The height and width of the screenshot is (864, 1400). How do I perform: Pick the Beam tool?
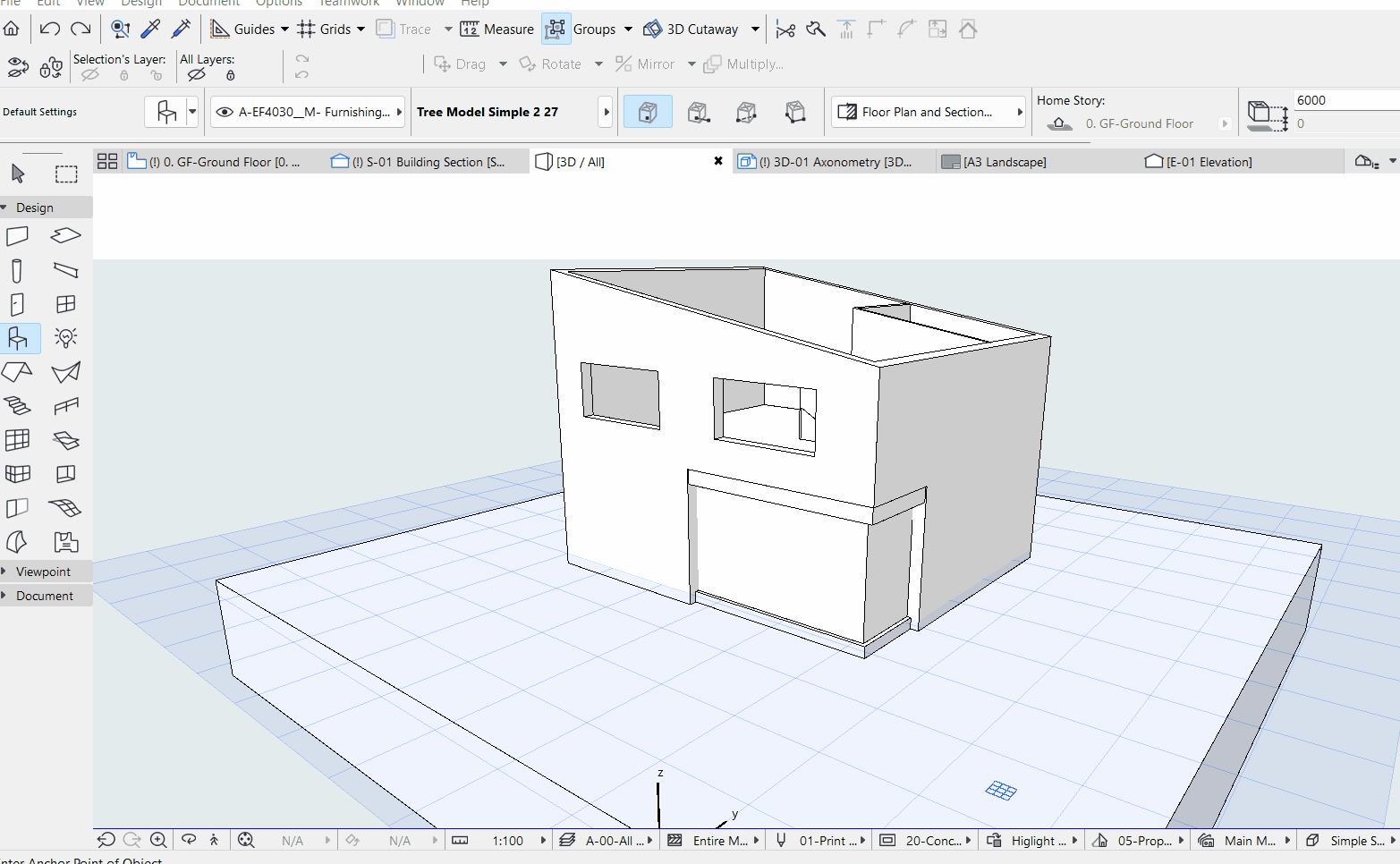click(66, 270)
